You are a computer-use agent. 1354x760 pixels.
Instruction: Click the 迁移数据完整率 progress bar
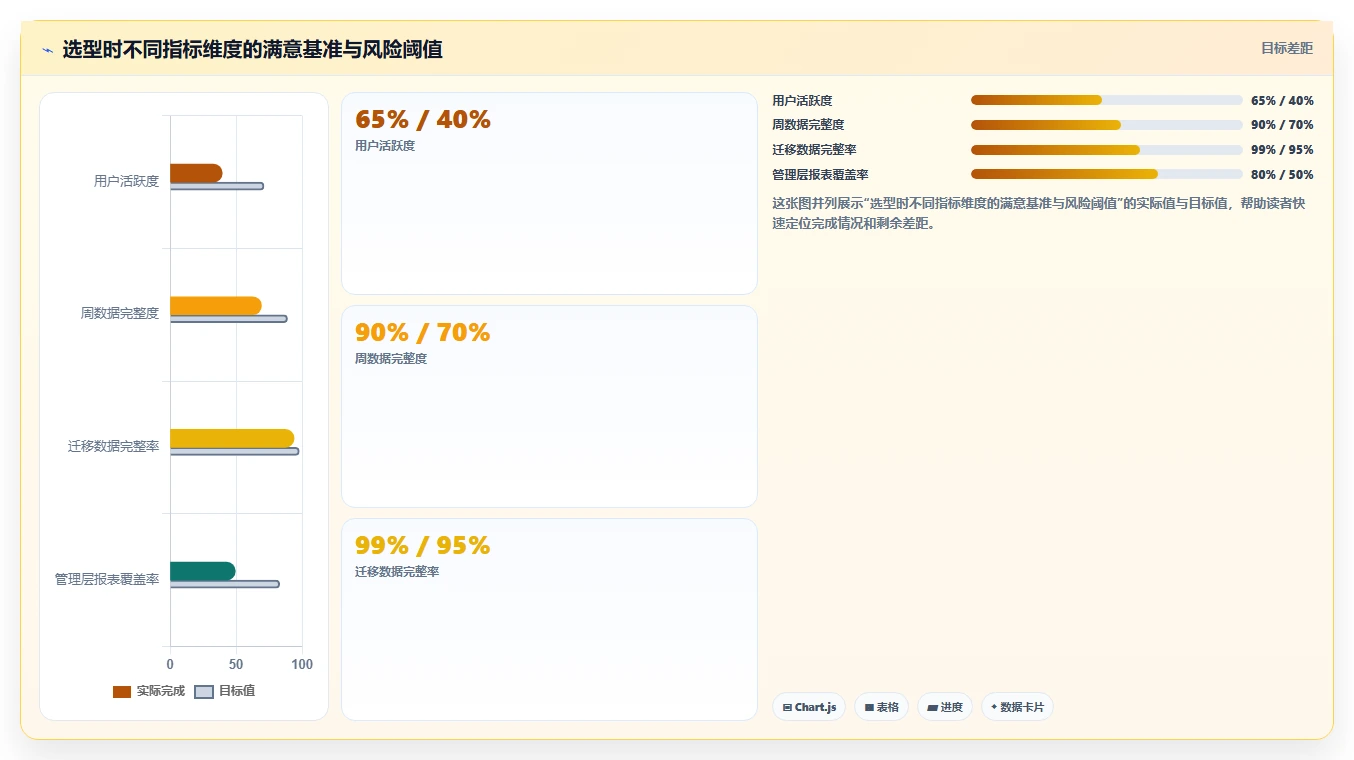click(1107, 150)
